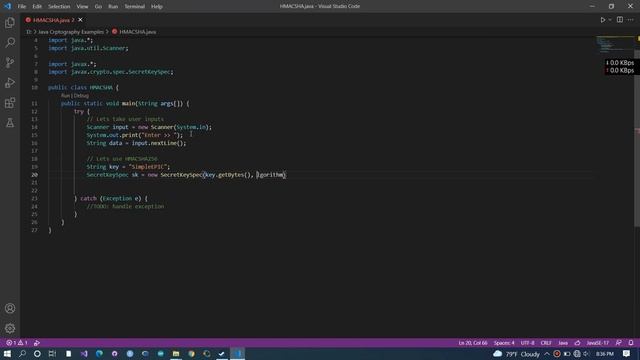The width and height of the screenshot is (640, 360).
Task: Open the Manage gear icon
Action: [10, 328]
